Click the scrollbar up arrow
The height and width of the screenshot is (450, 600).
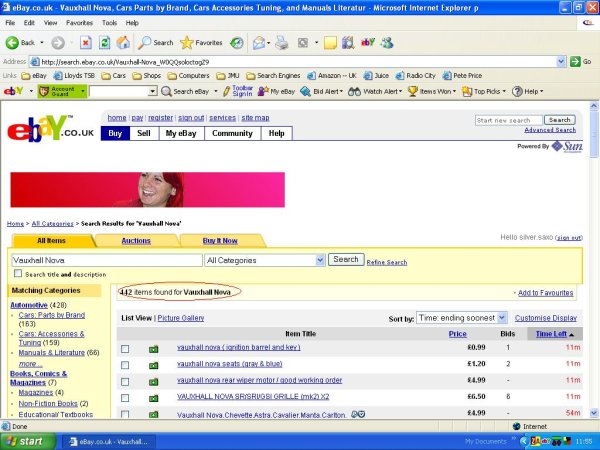coord(593,106)
